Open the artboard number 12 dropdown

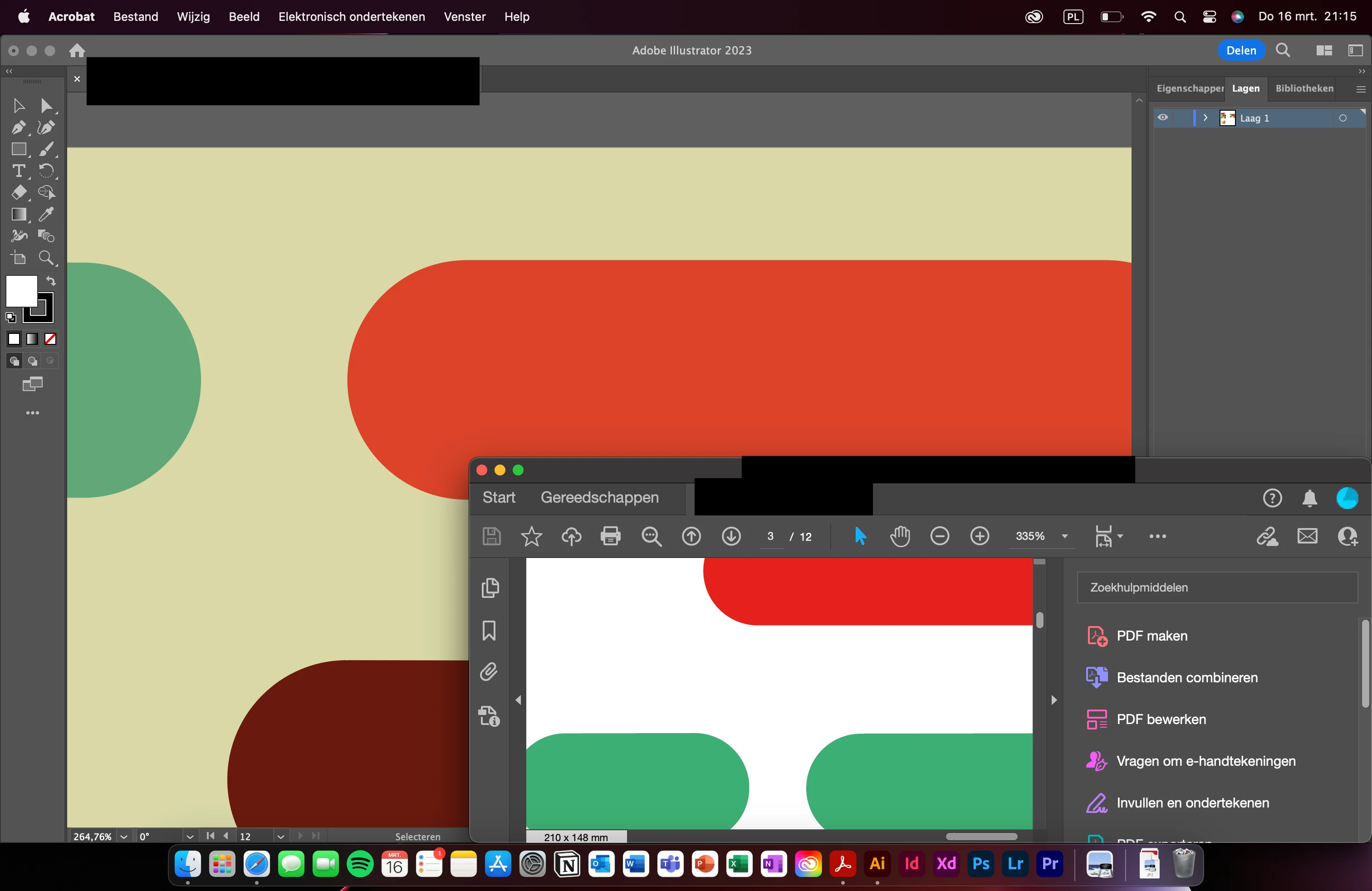(281, 836)
